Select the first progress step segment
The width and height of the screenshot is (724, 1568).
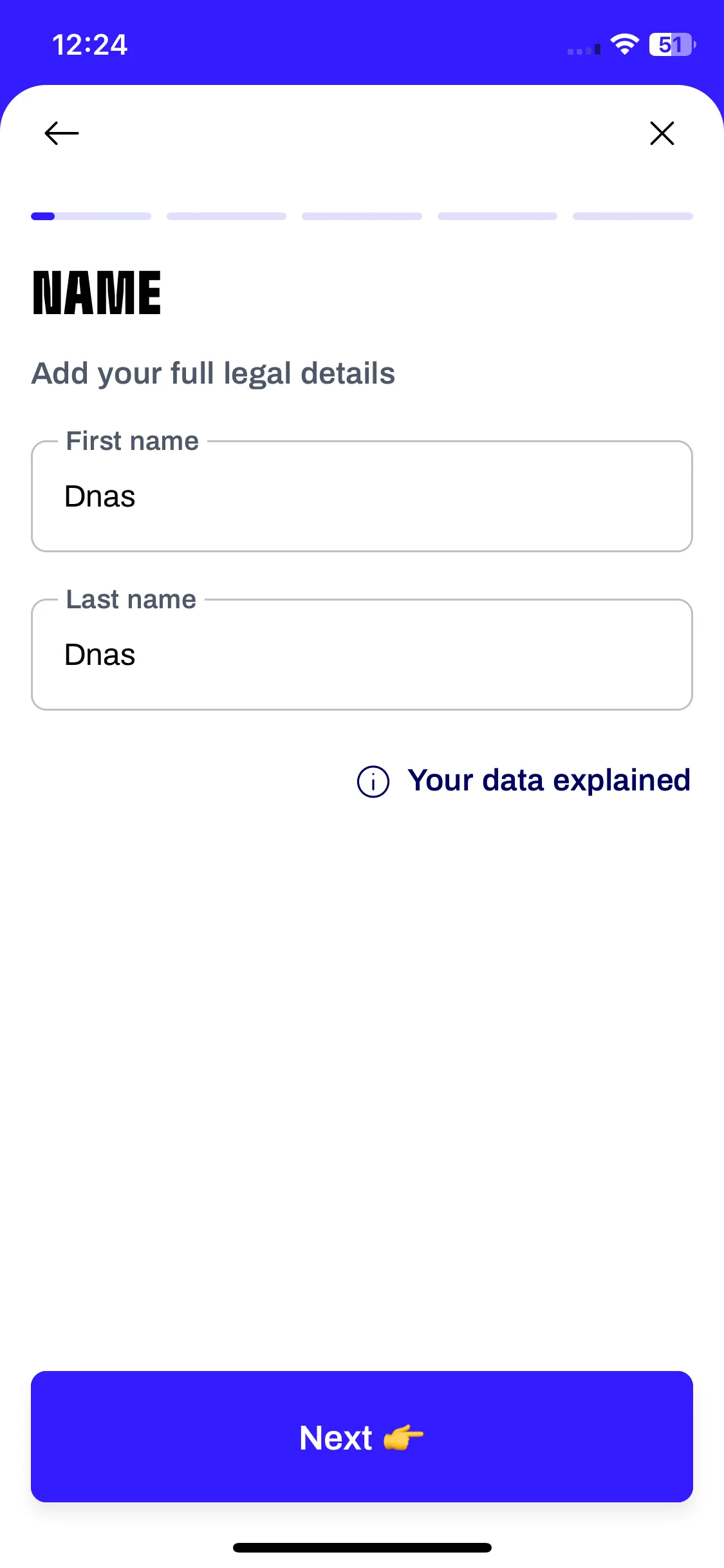click(91, 216)
